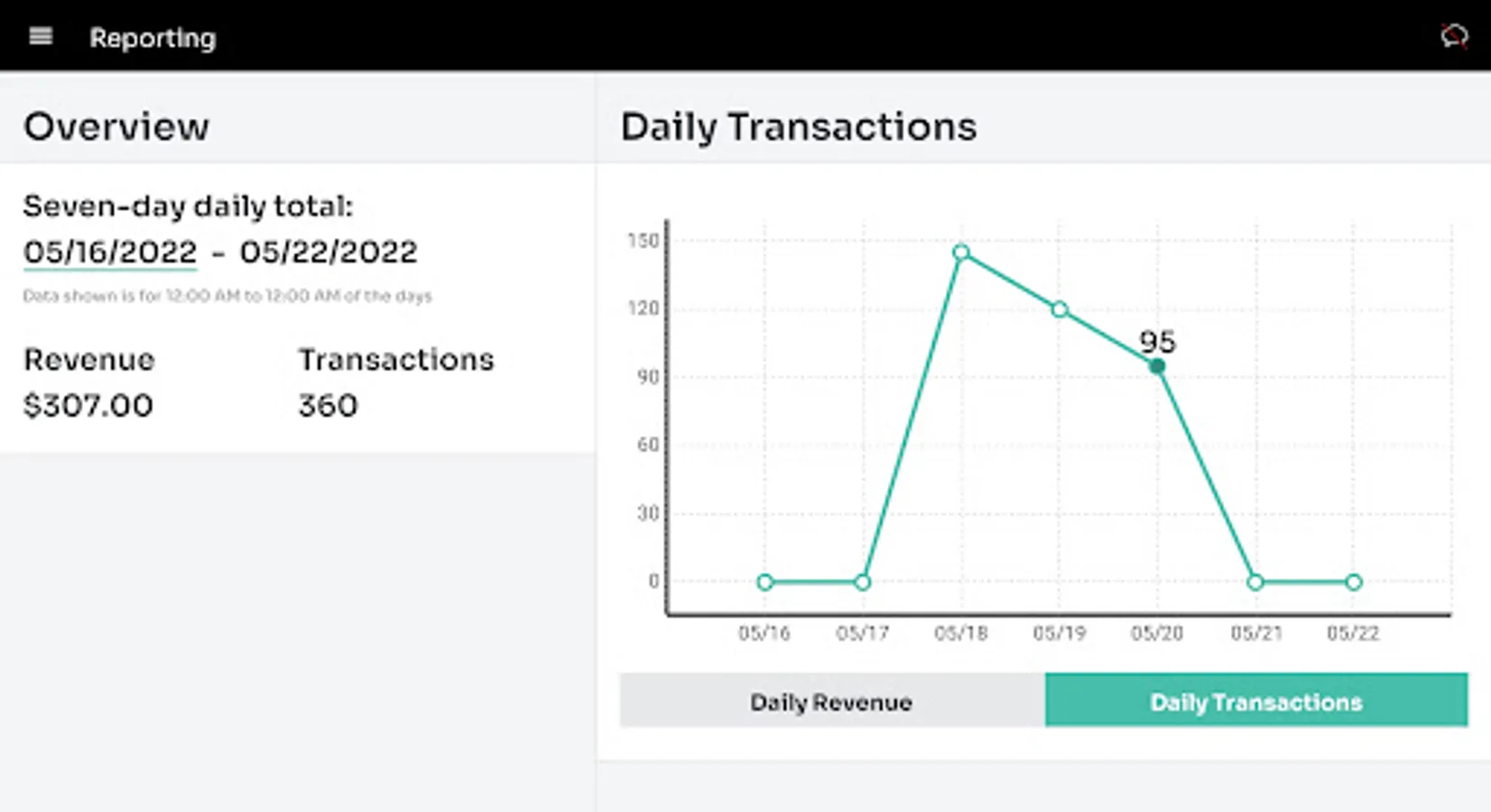Switch to the Daily Revenue tab

831,701
